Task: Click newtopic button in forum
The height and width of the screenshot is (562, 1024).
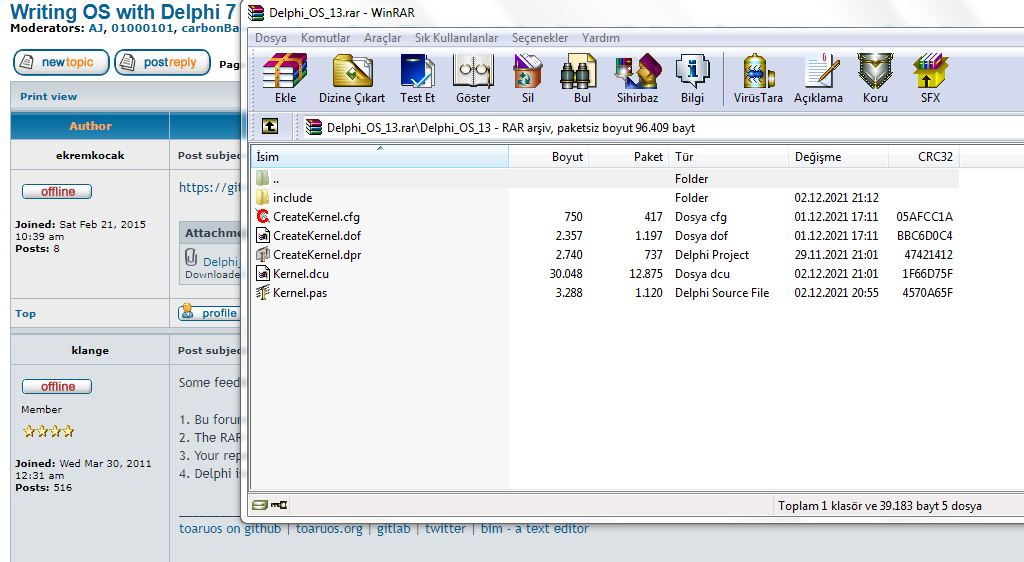Action: [x=61, y=62]
